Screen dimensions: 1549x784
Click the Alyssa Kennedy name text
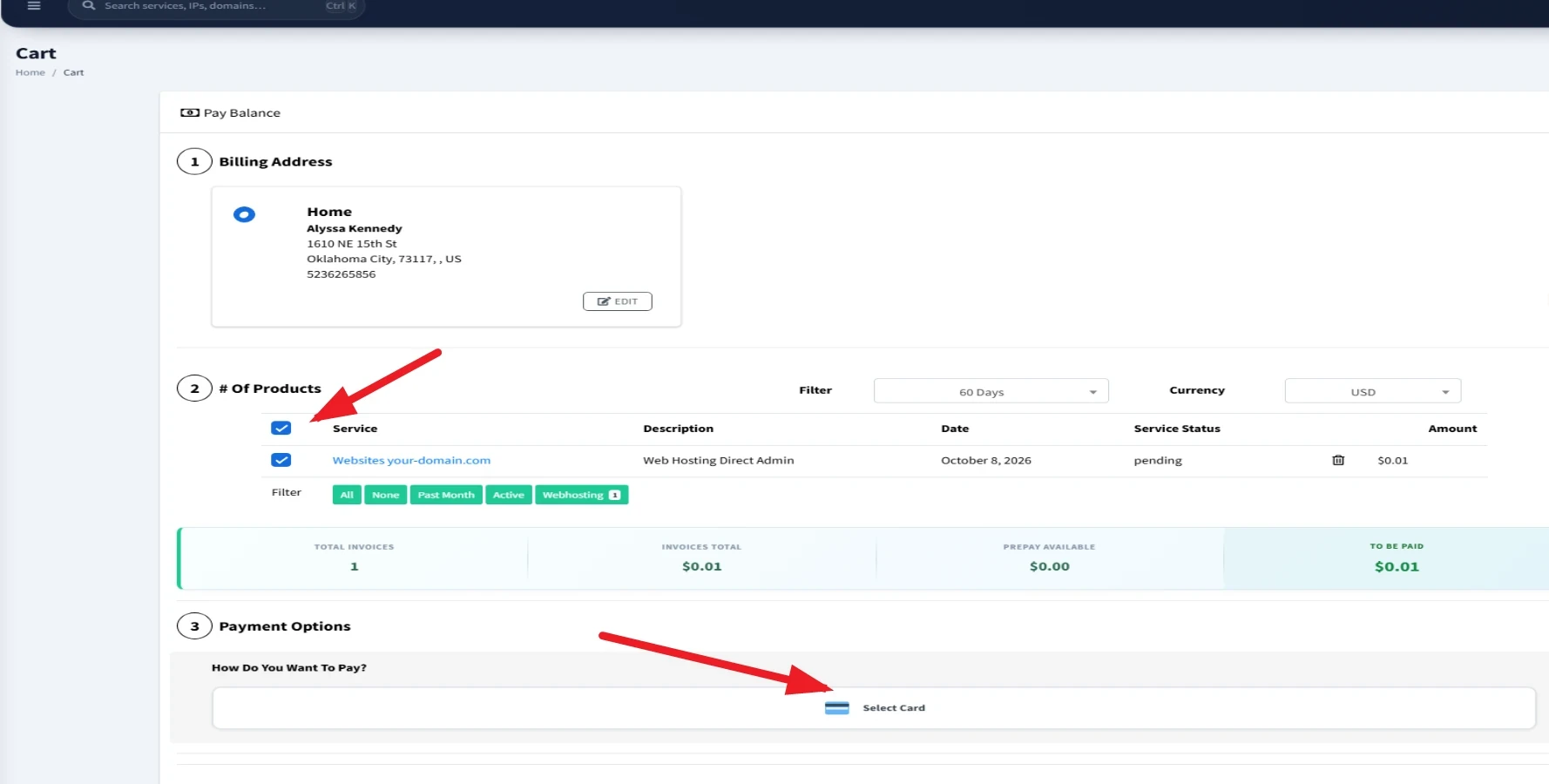tap(355, 228)
